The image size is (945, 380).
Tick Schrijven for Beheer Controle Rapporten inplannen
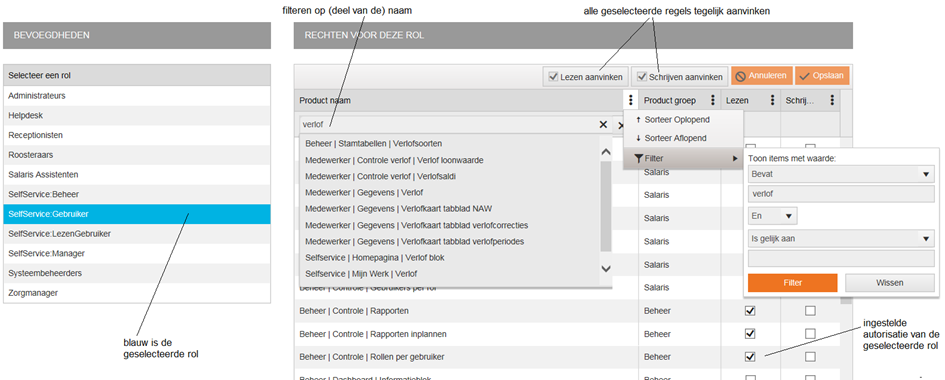click(x=810, y=334)
